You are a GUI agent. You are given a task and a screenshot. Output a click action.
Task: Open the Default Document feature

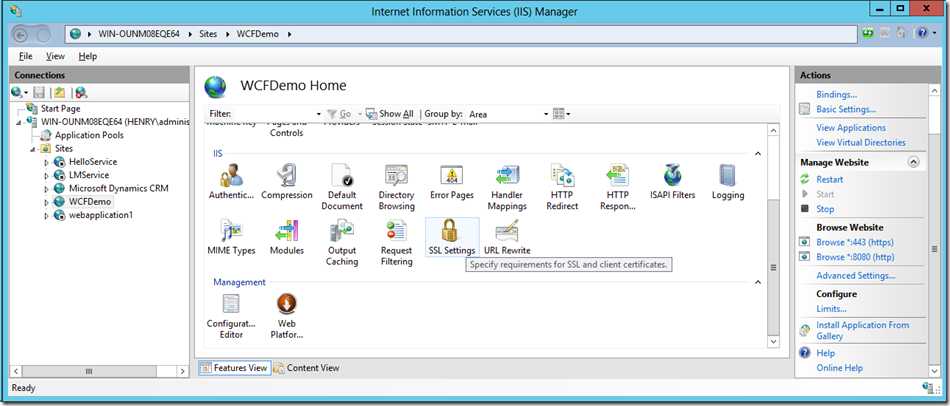pos(342,187)
